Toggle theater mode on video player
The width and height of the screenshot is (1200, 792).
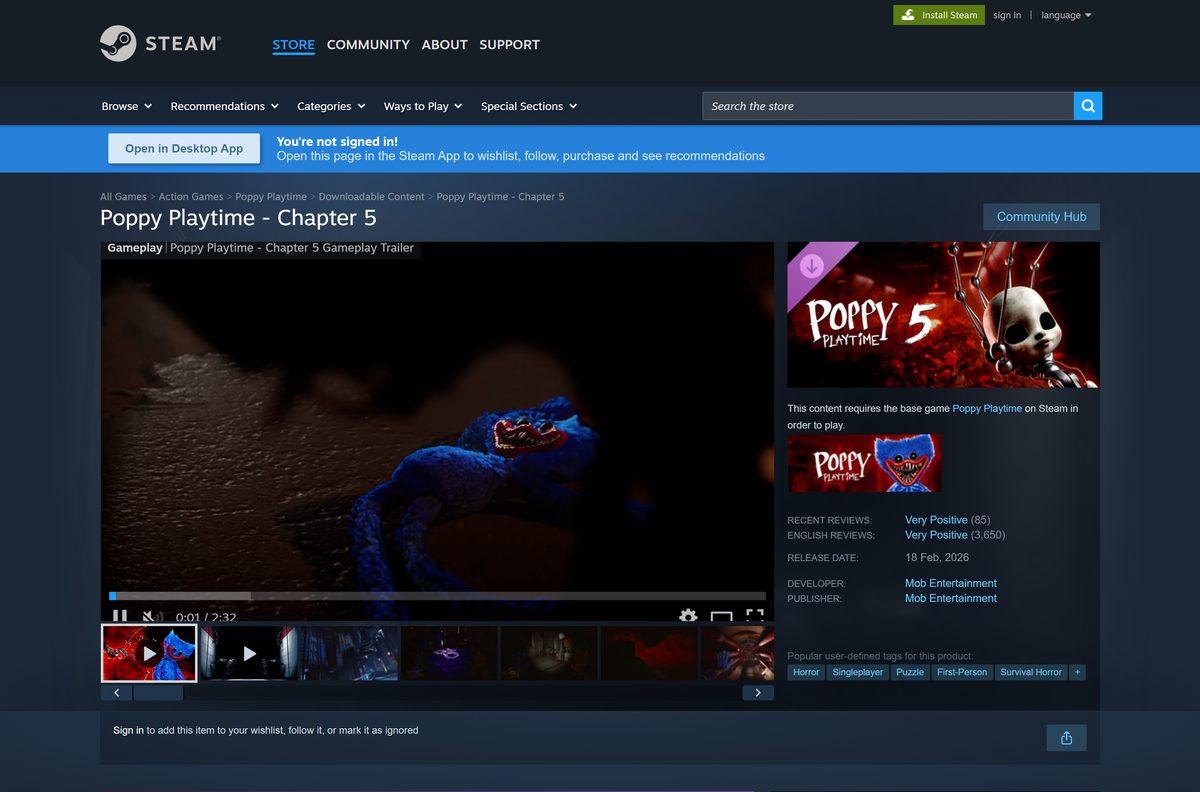[x=722, y=617]
